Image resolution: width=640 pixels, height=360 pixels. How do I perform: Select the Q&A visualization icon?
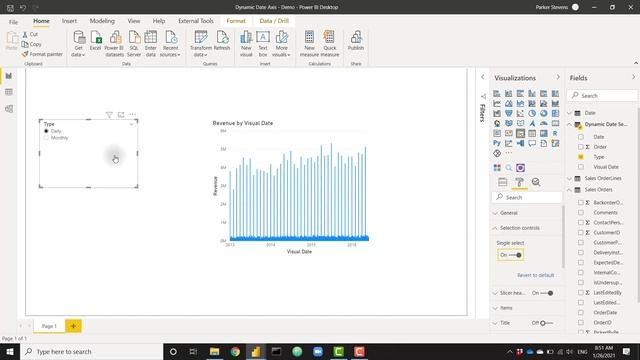tap(532, 143)
